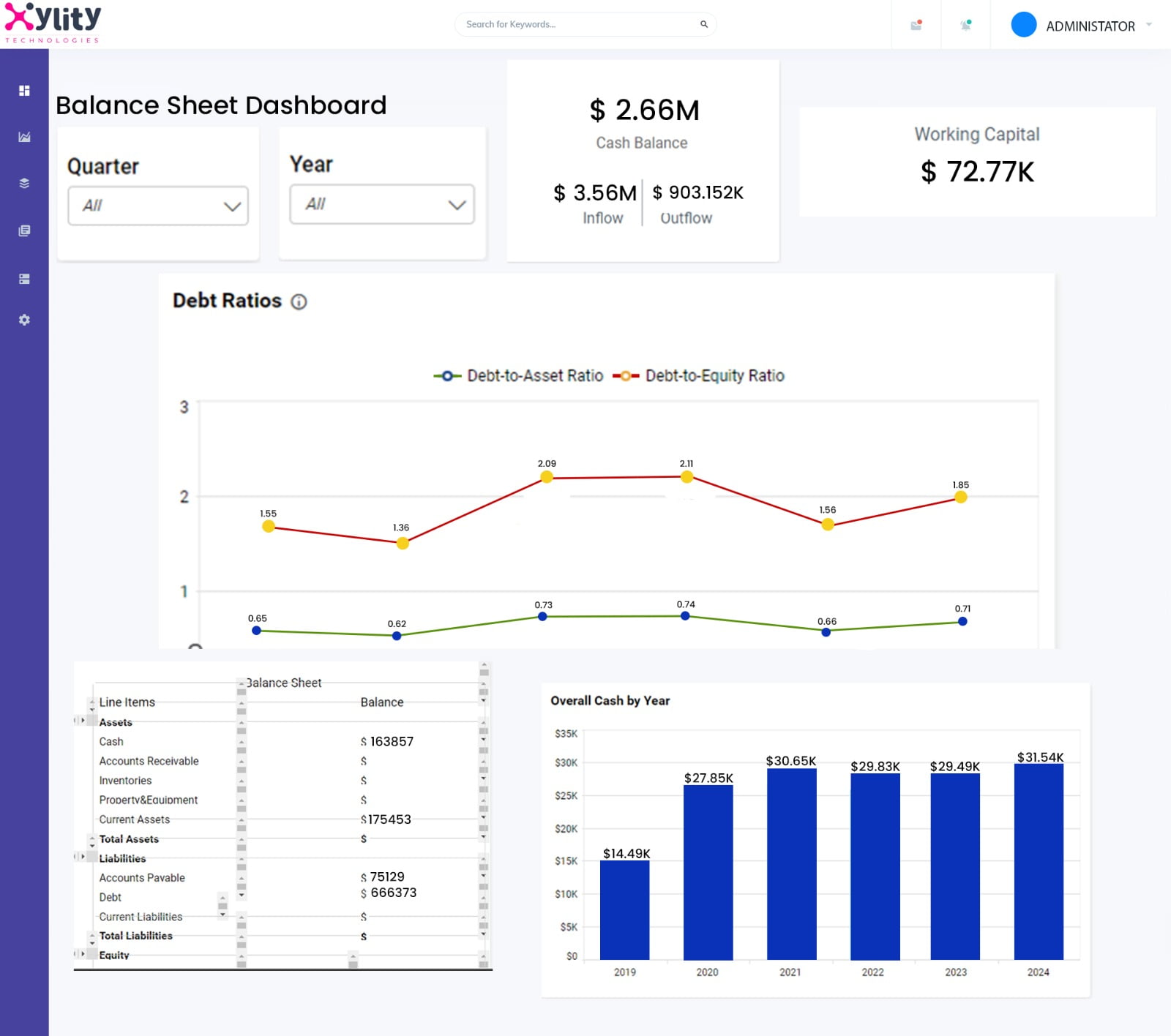Select the Debt row label

(x=111, y=898)
